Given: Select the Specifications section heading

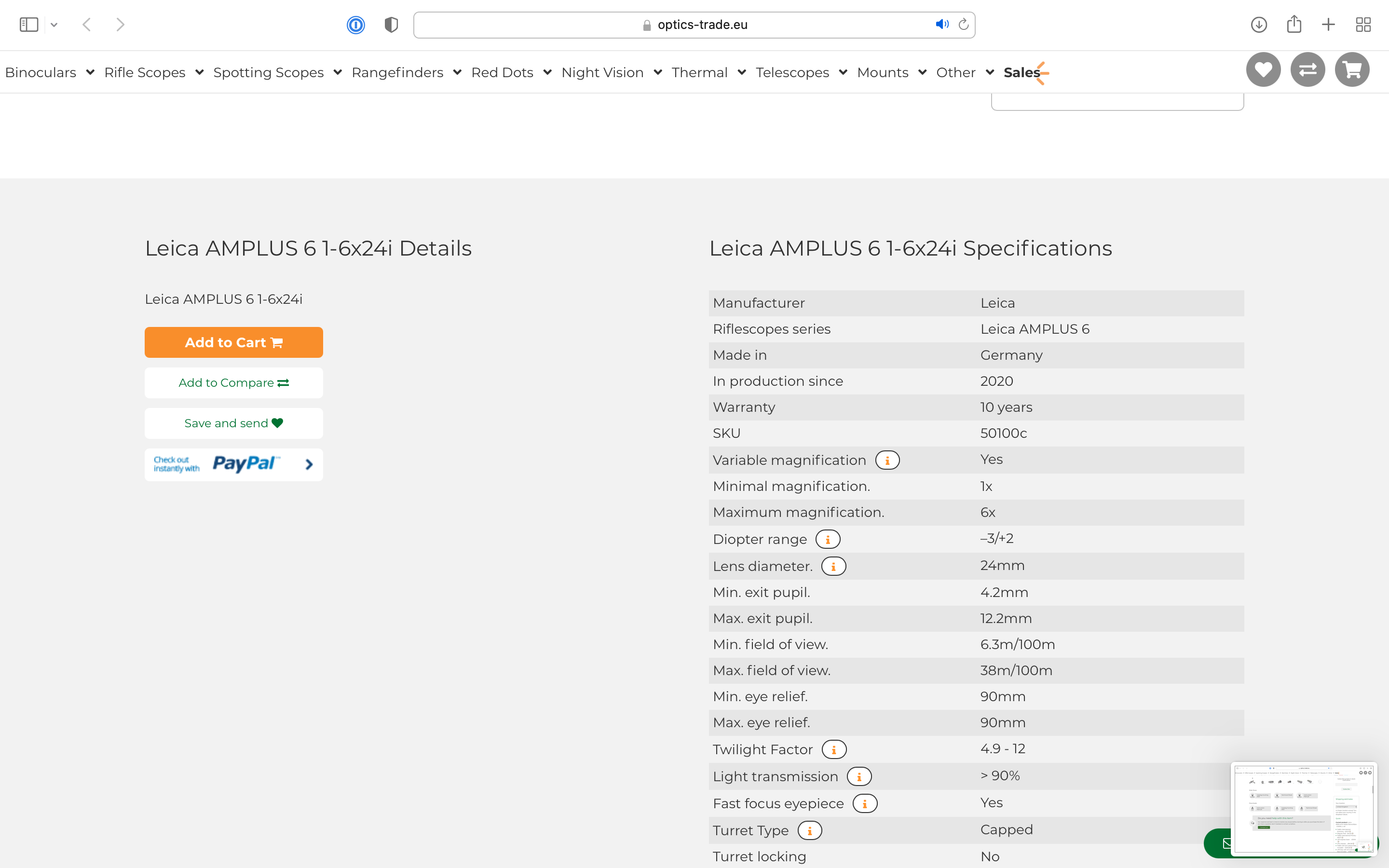Looking at the screenshot, I should (910, 248).
